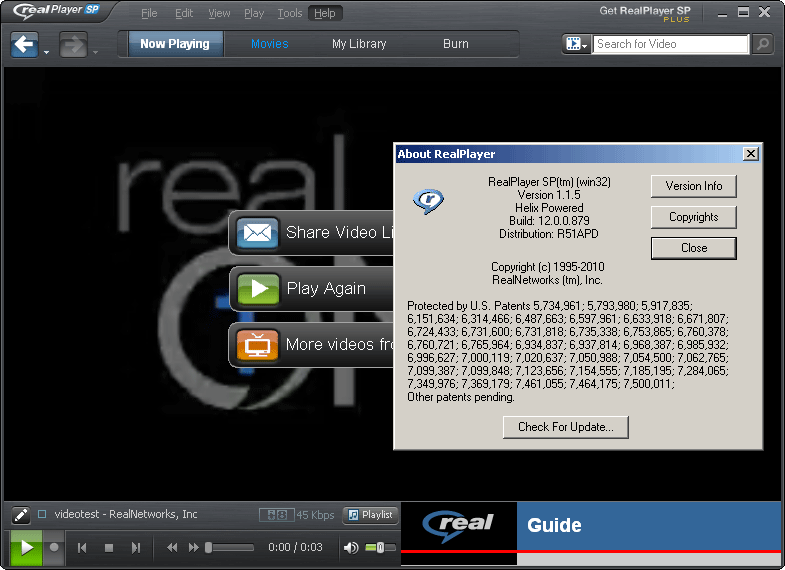Open the video search type dropdown

[x=576, y=45]
